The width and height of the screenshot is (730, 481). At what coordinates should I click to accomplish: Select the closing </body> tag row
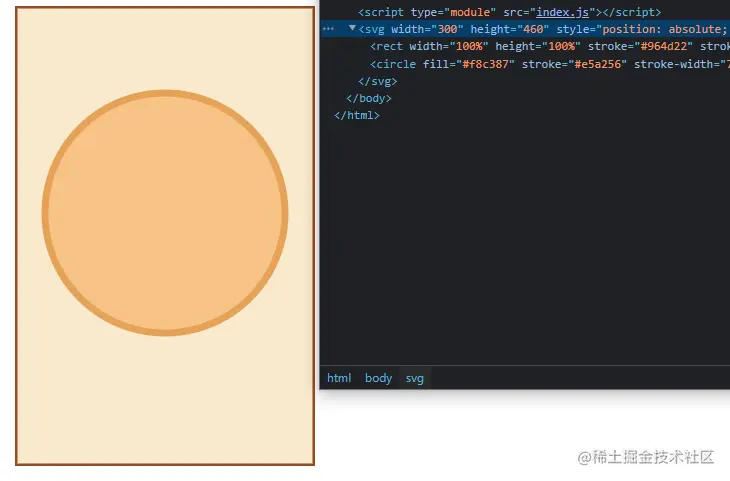369,98
